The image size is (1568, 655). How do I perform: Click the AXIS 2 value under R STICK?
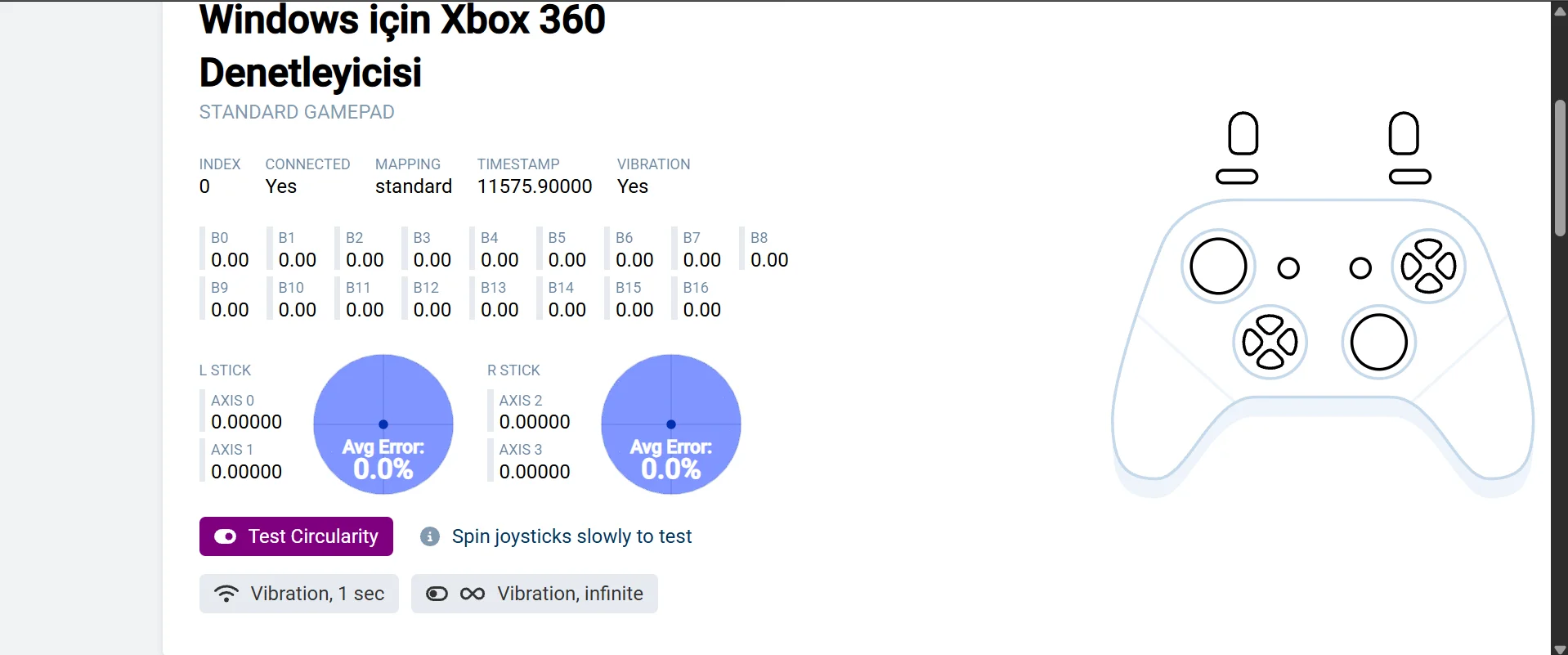(535, 422)
